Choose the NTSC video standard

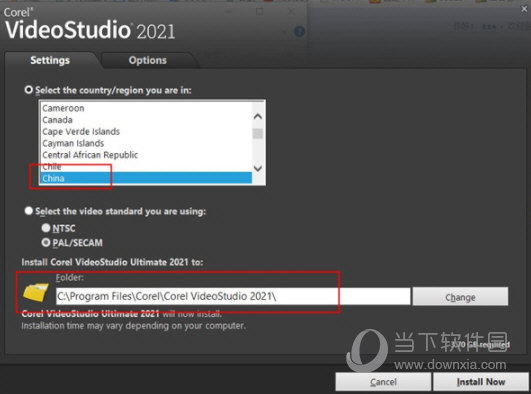[x=46, y=228]
